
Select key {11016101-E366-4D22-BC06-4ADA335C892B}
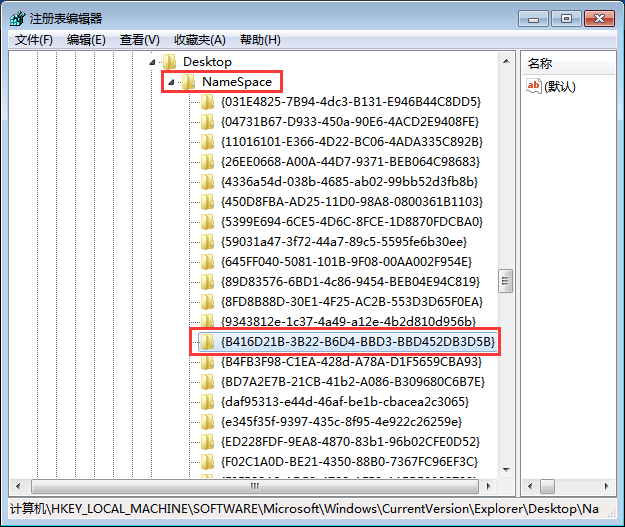click(x=352, y=142)
